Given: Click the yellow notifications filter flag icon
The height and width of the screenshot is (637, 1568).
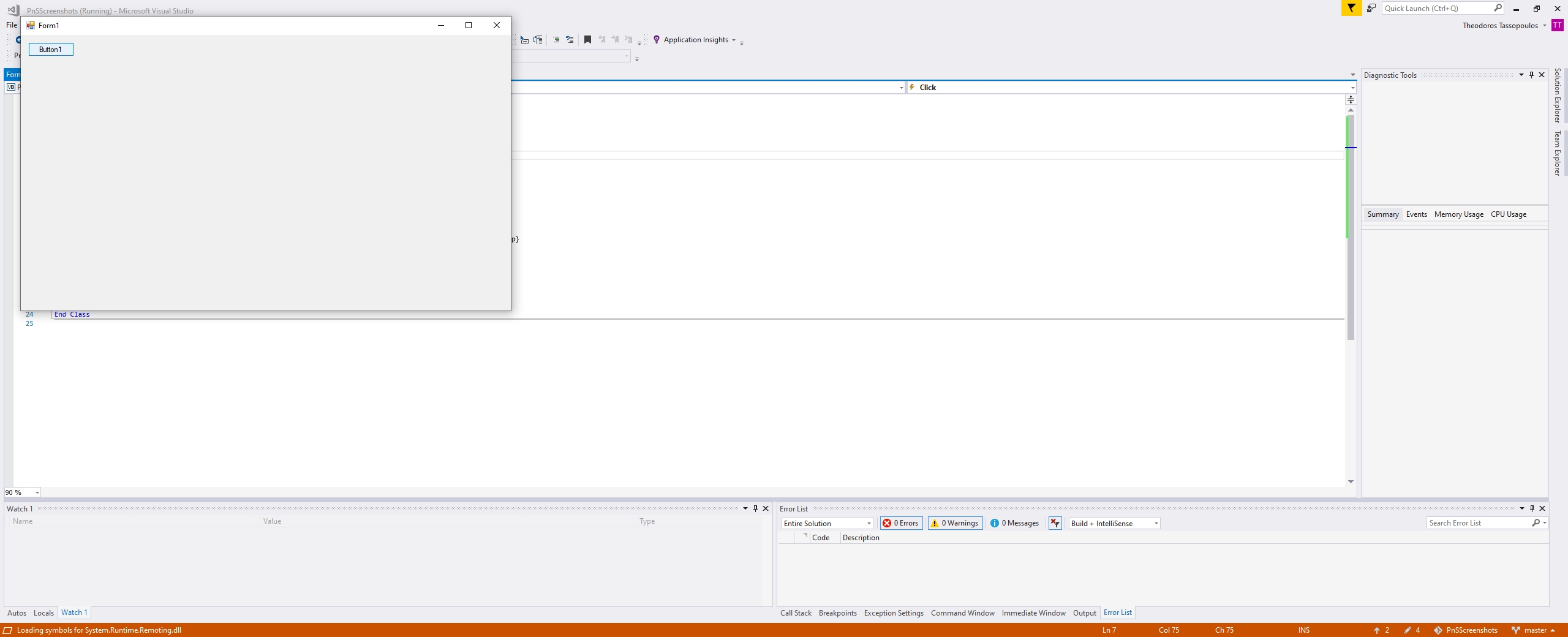Looking at the screenshot, I should [x=1351, y=8].
